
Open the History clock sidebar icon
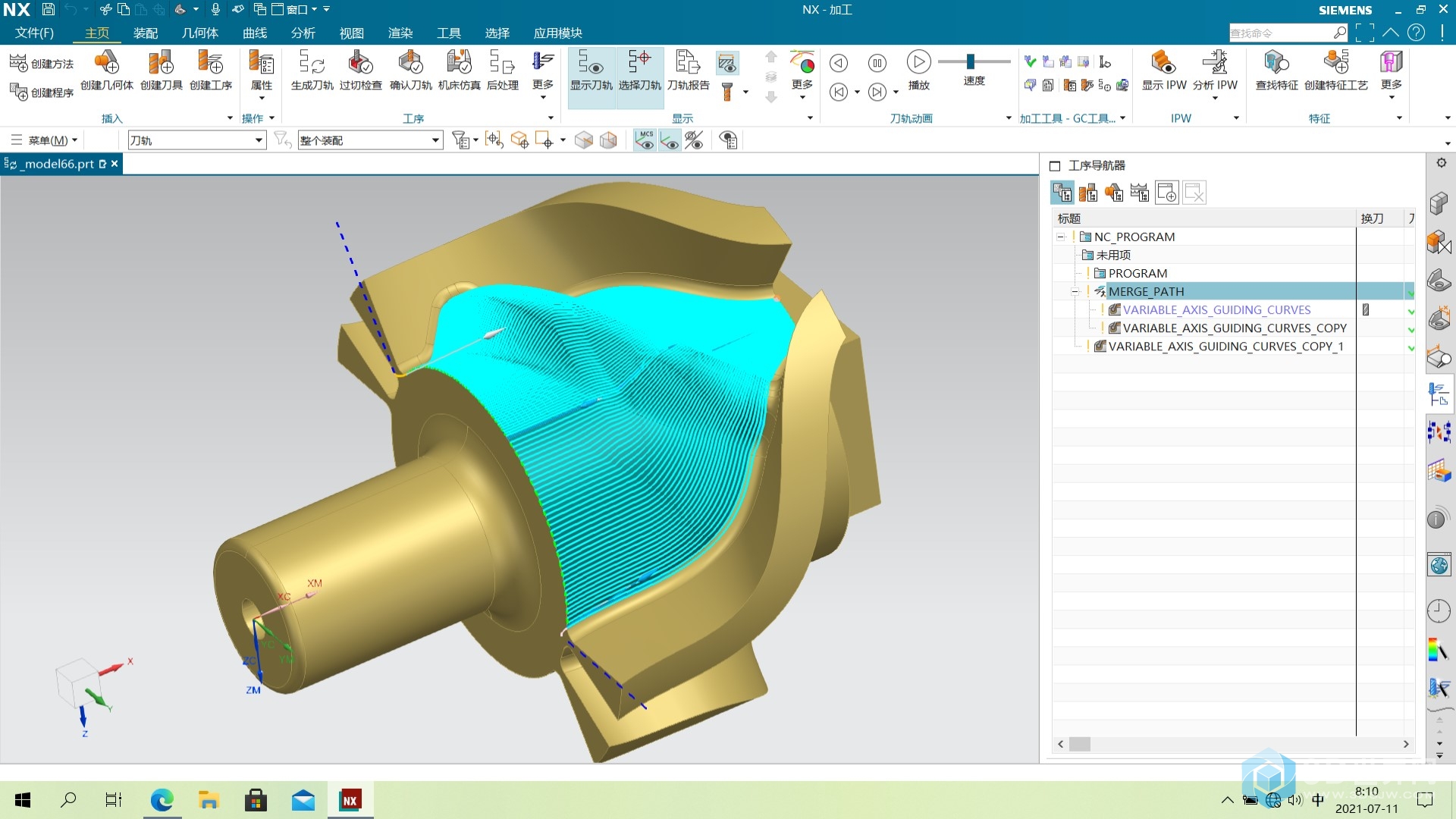[1439, 610]
